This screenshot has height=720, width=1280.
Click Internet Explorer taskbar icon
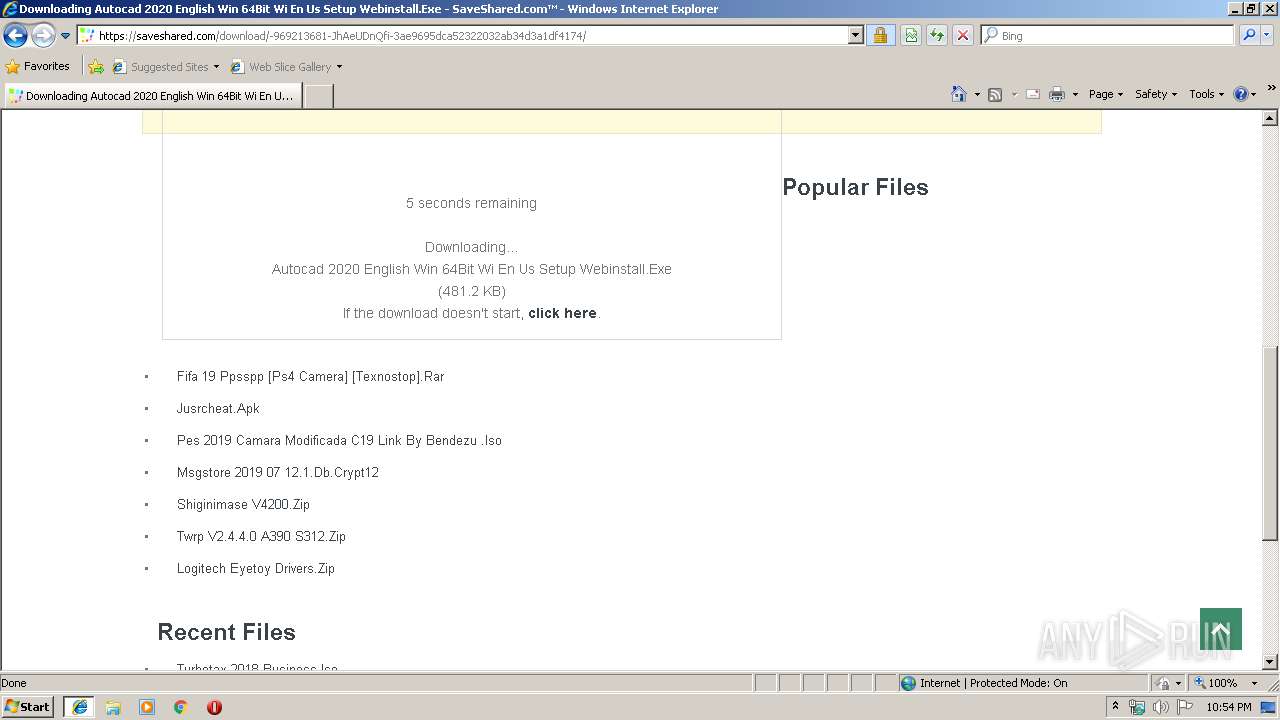click(x=80, y=707)
